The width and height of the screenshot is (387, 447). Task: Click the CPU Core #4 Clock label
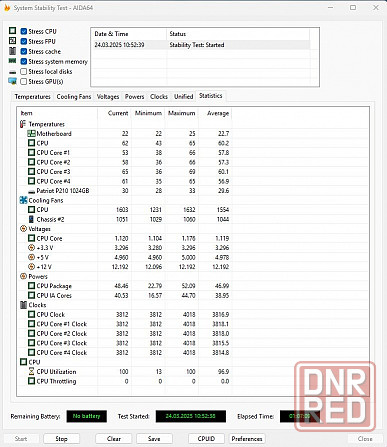(62, 352)
